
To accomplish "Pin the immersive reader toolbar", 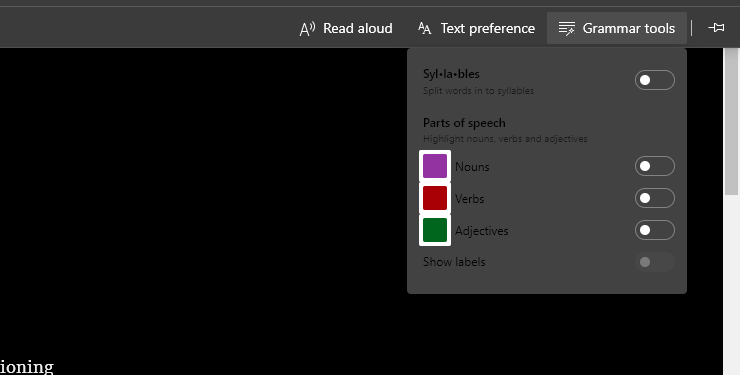I will pos(716,28).
